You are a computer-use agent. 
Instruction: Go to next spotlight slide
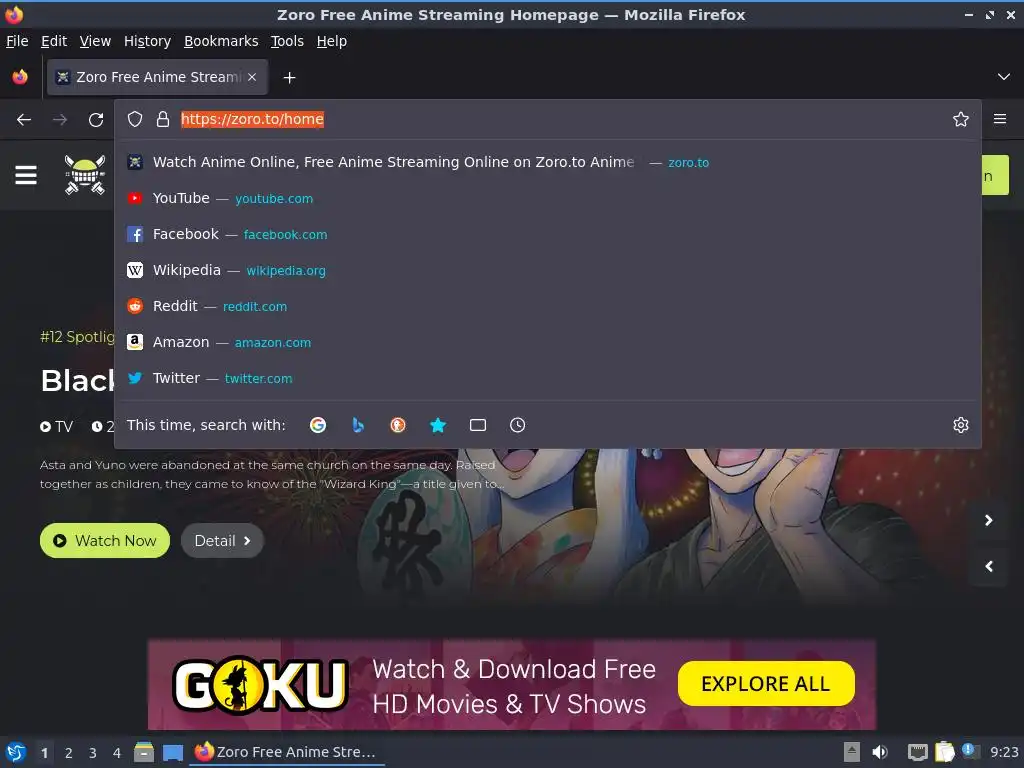click(x=989, y=520)
